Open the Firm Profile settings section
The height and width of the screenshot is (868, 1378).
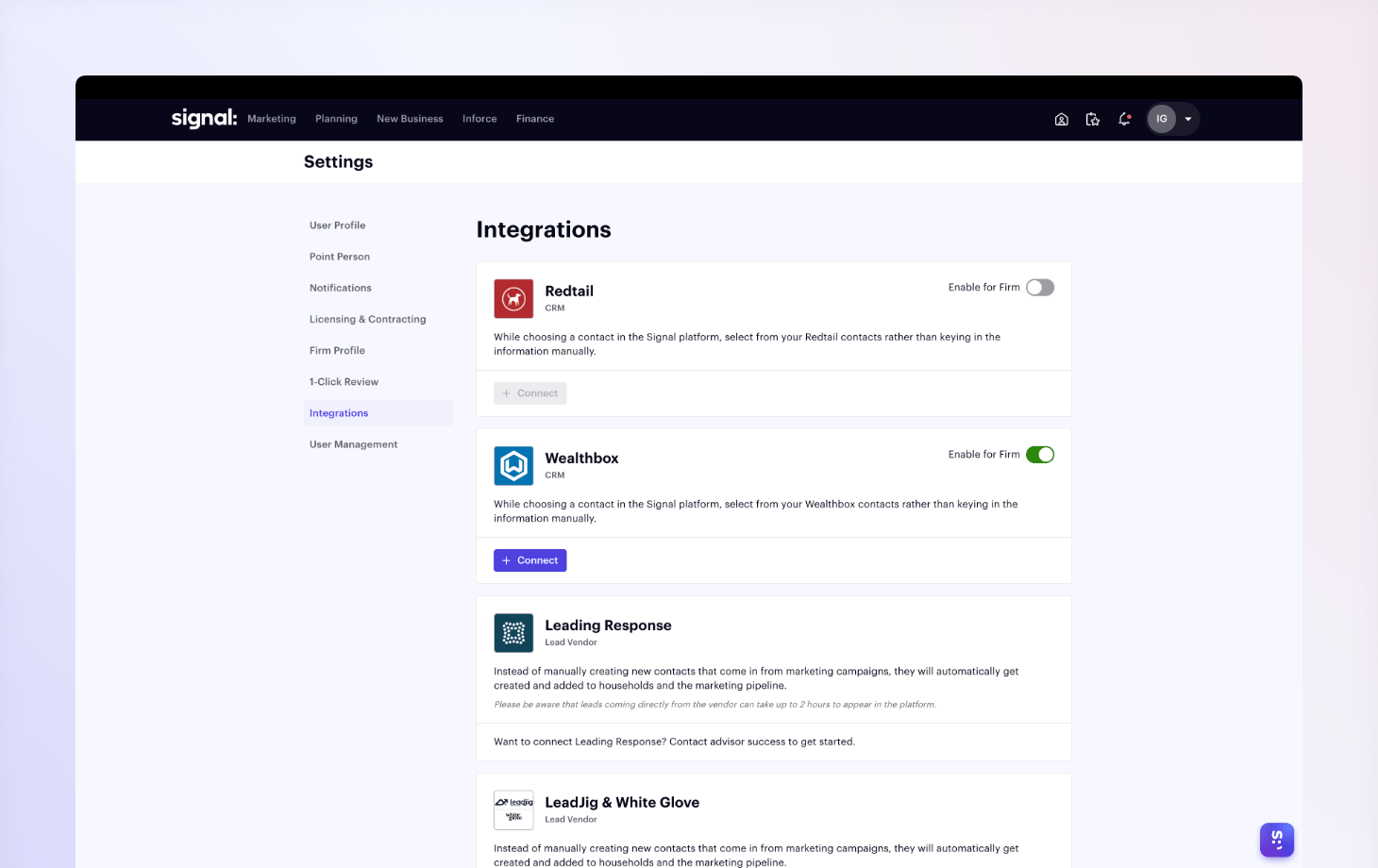(337, 350)
